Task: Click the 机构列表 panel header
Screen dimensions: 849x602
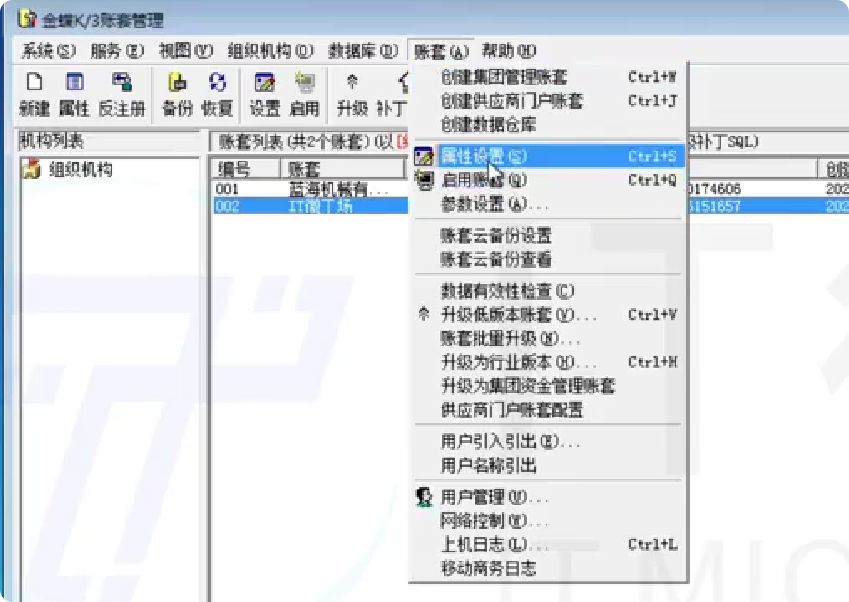Action: pos(108,141)
